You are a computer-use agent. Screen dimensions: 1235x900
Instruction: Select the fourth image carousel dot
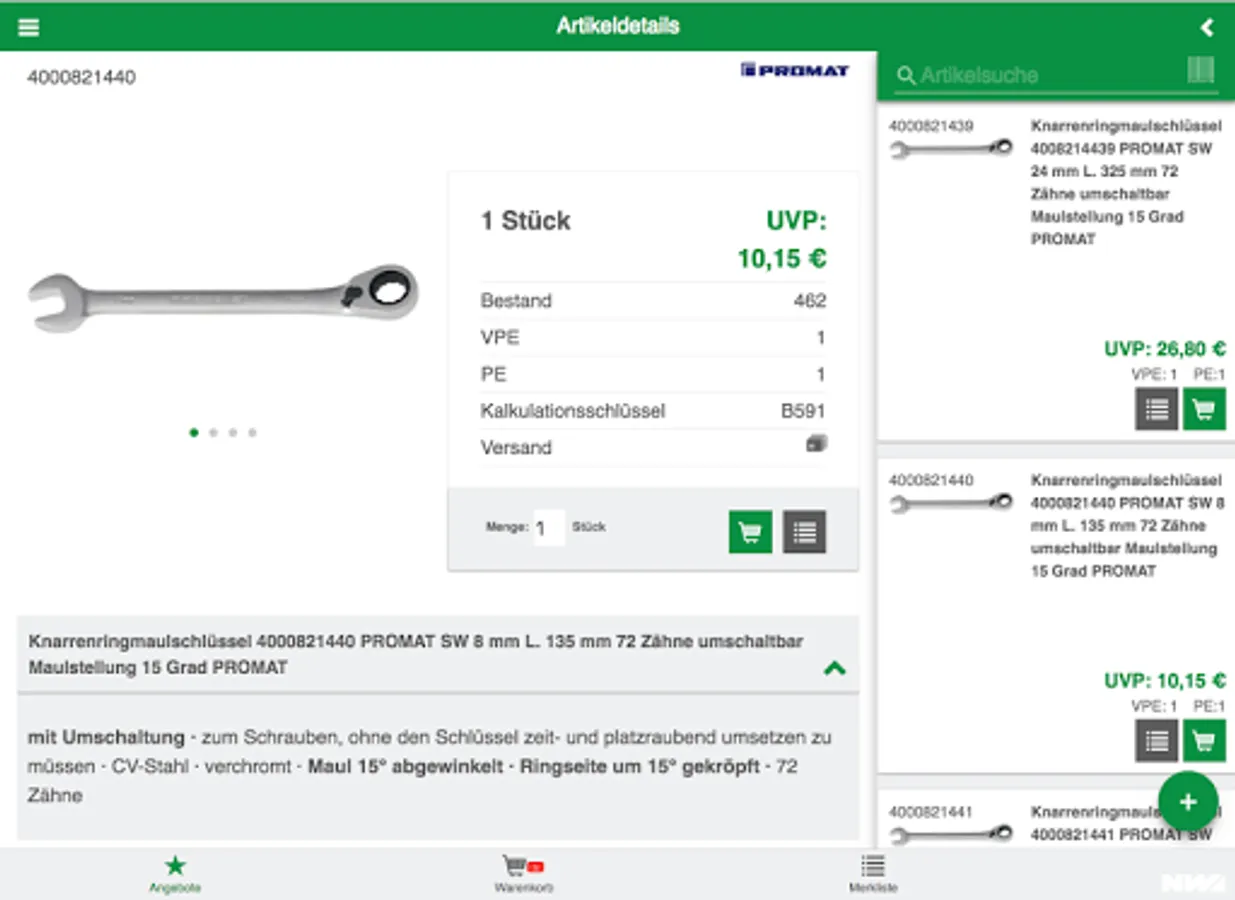pyautogui.click(x=252, y=433)
